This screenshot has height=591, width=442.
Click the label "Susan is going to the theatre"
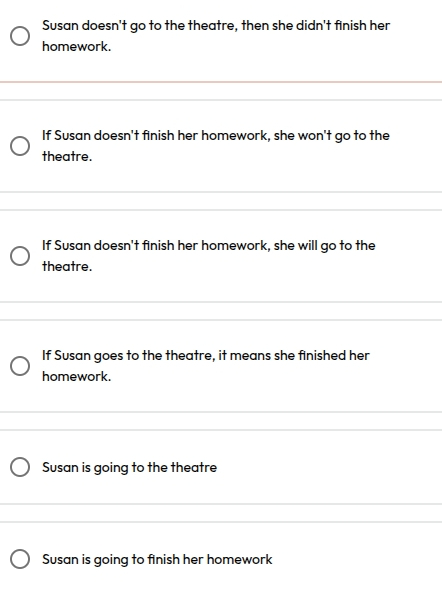click(129, 467)
